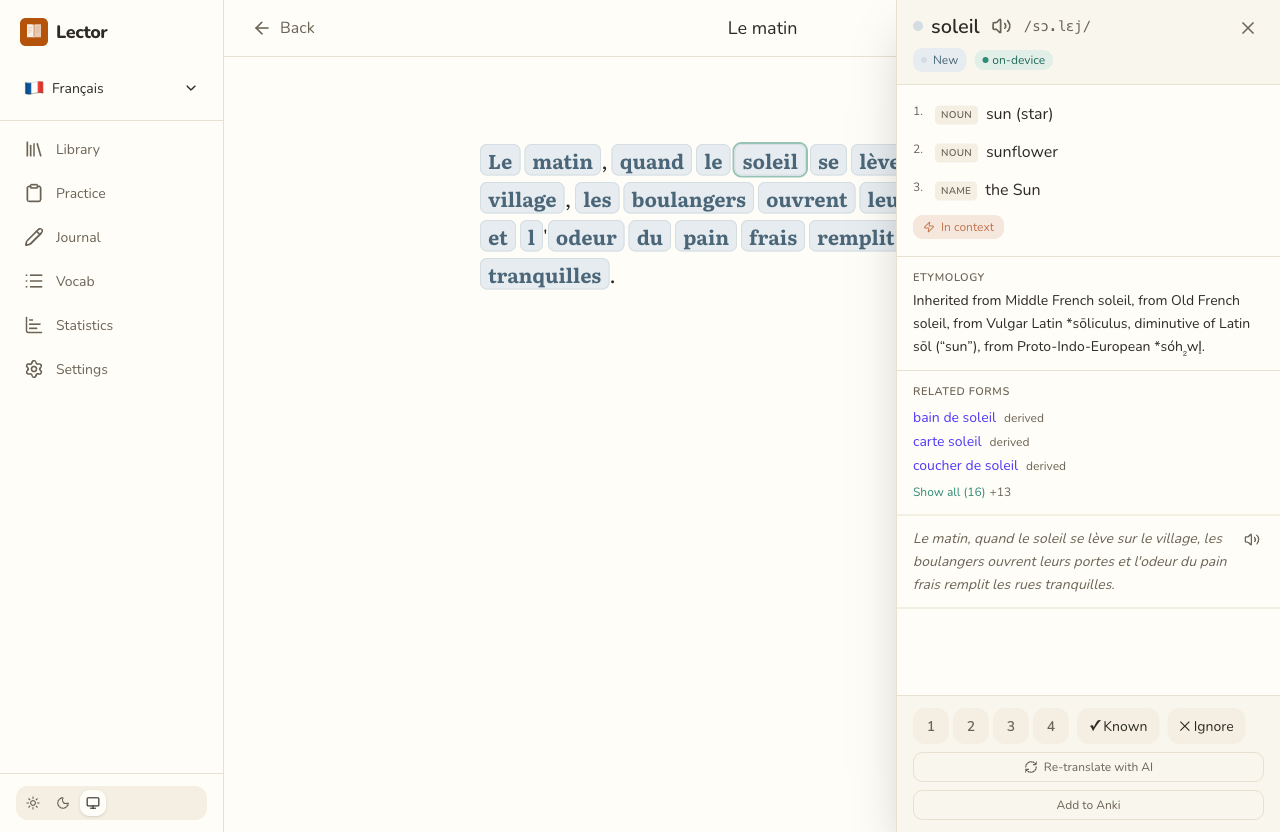Image resolution: width=1280 pixels, height=832 pixels.
Task: Select the word 'se' after soleil
Action: (x=829, y=161)
